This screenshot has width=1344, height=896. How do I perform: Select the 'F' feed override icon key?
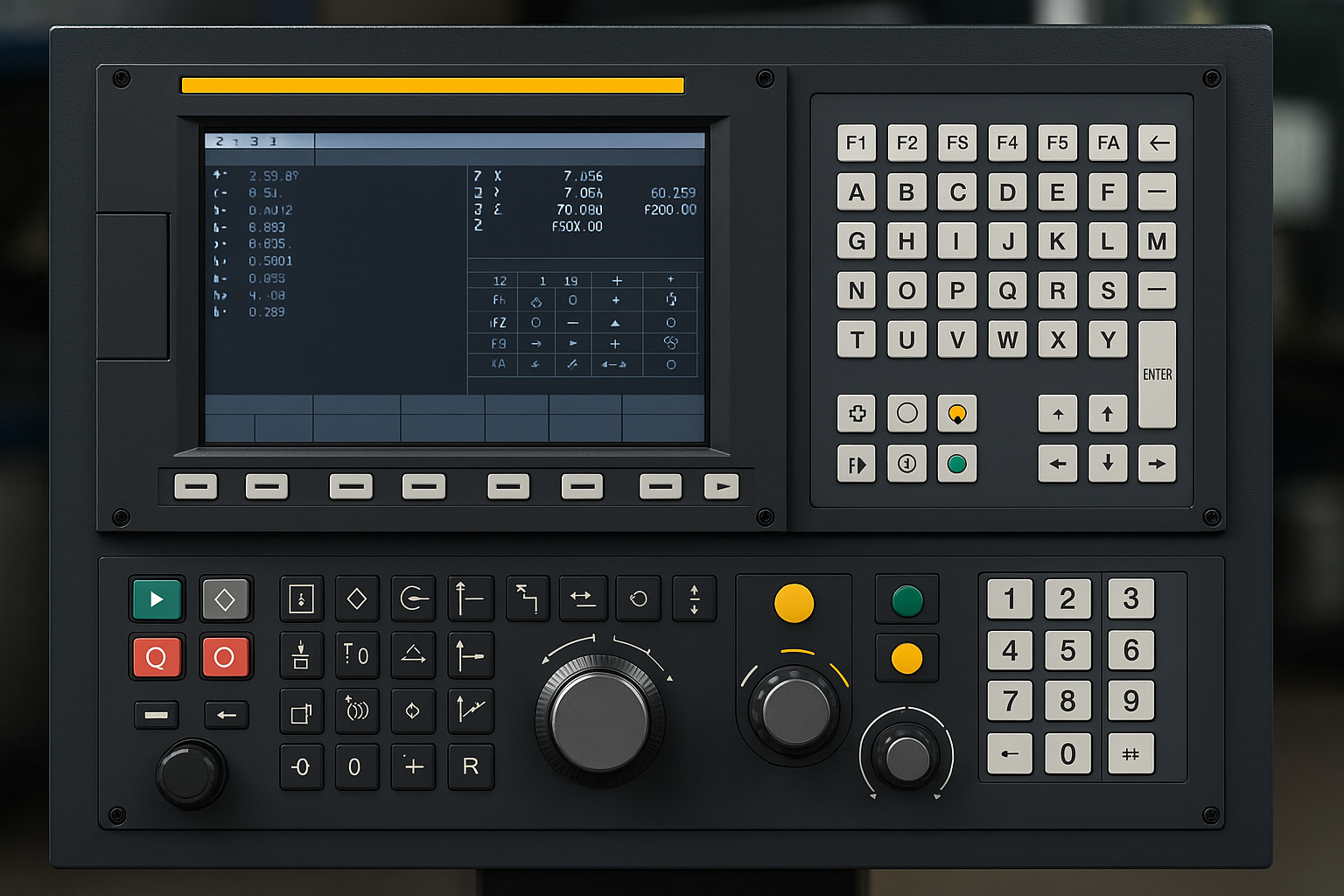(856, 465)
